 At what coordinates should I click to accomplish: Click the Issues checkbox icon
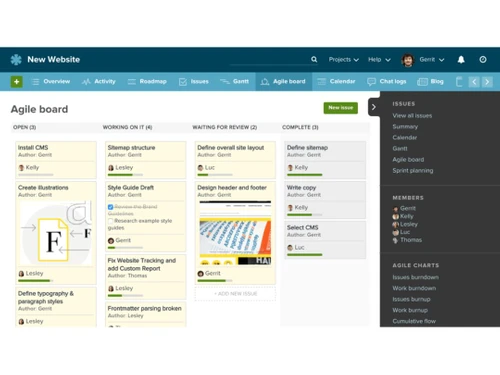tap(183, 82)
